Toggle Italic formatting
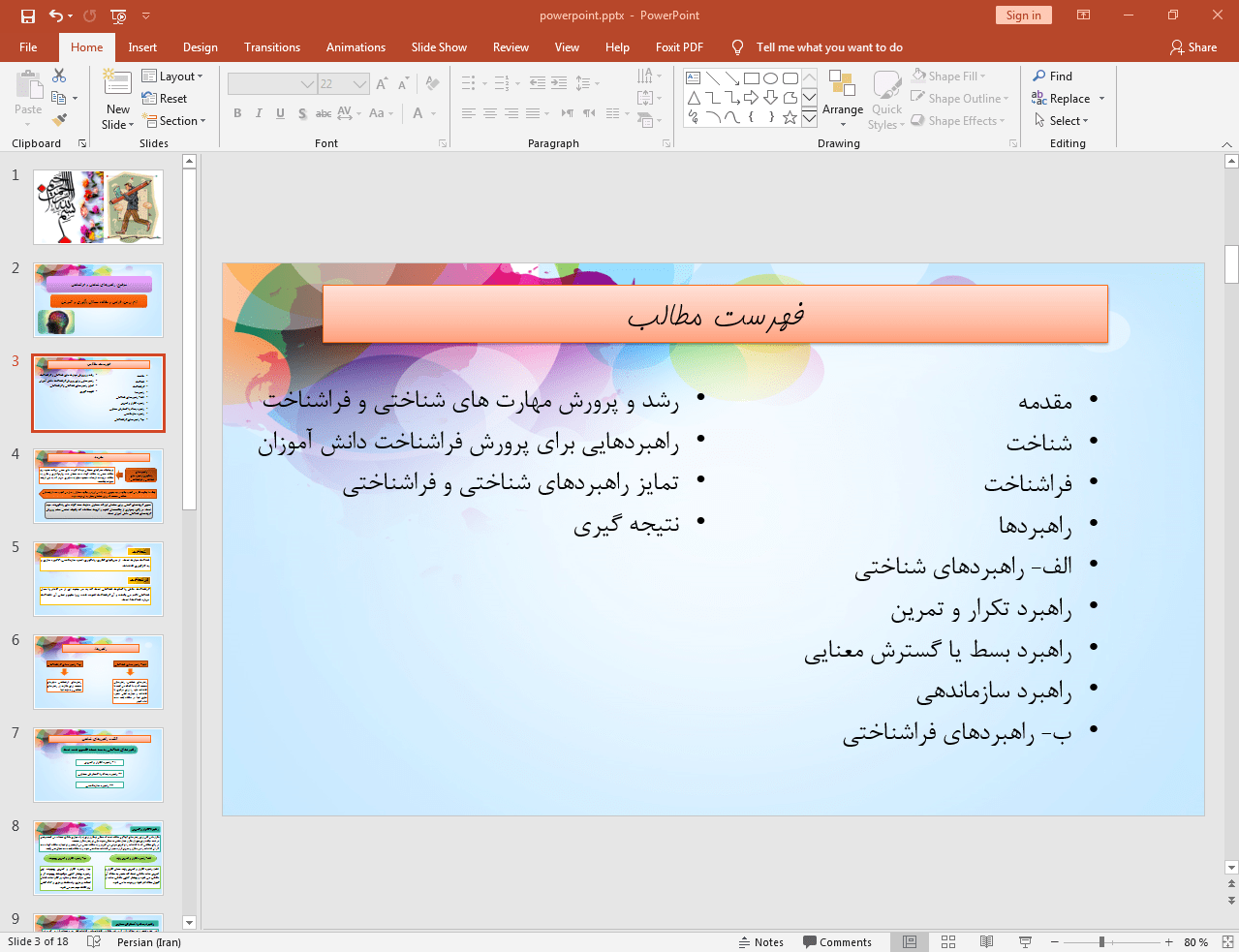 [259, 113]
